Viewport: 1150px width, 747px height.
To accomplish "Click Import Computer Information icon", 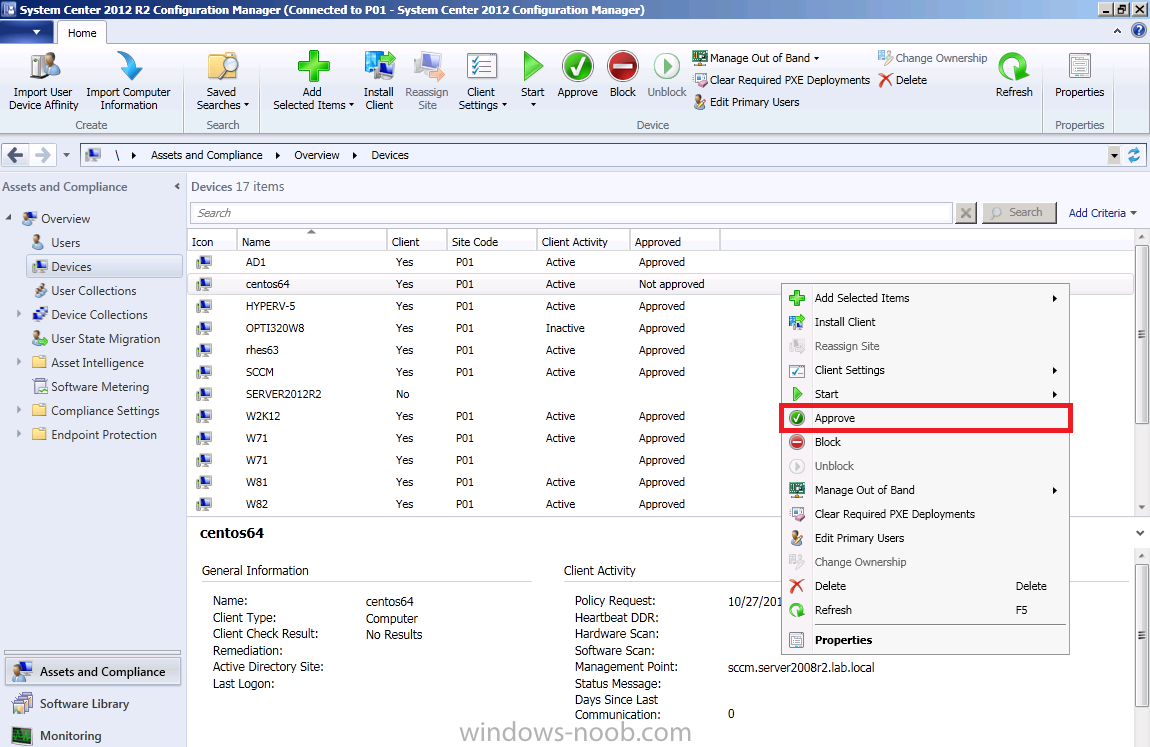I will tap(129, 67).
